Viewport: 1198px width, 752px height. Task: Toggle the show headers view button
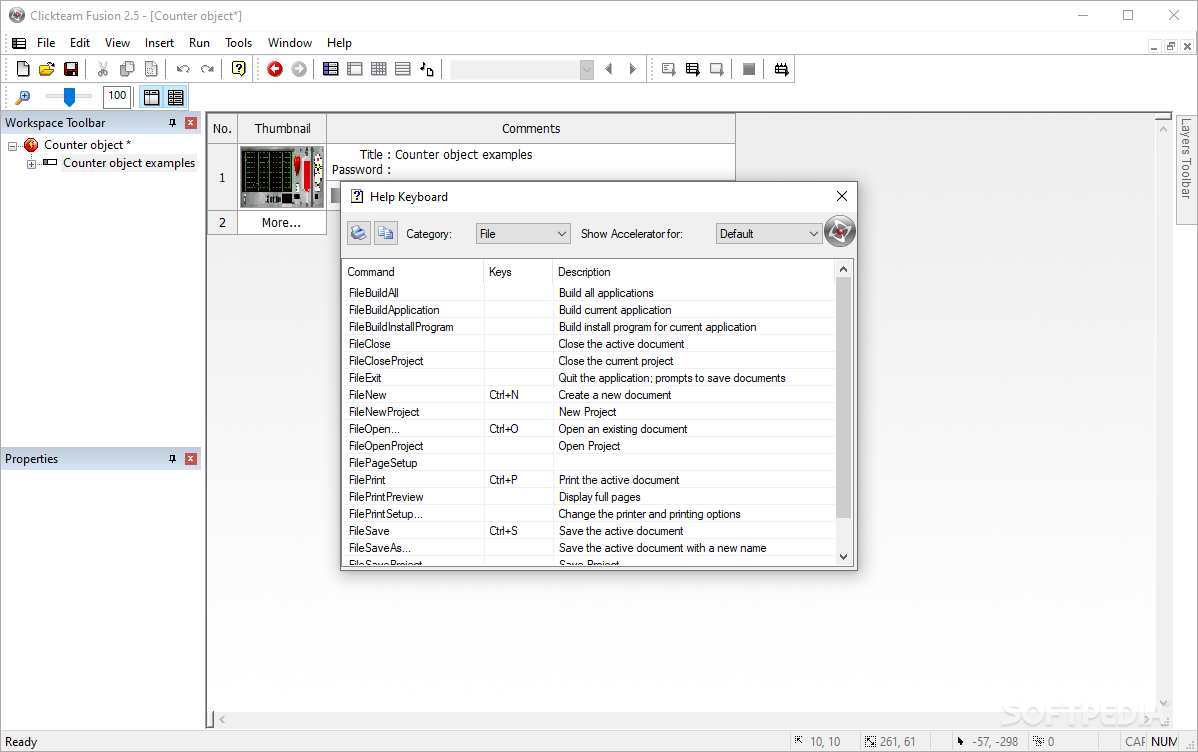(151, 97)
